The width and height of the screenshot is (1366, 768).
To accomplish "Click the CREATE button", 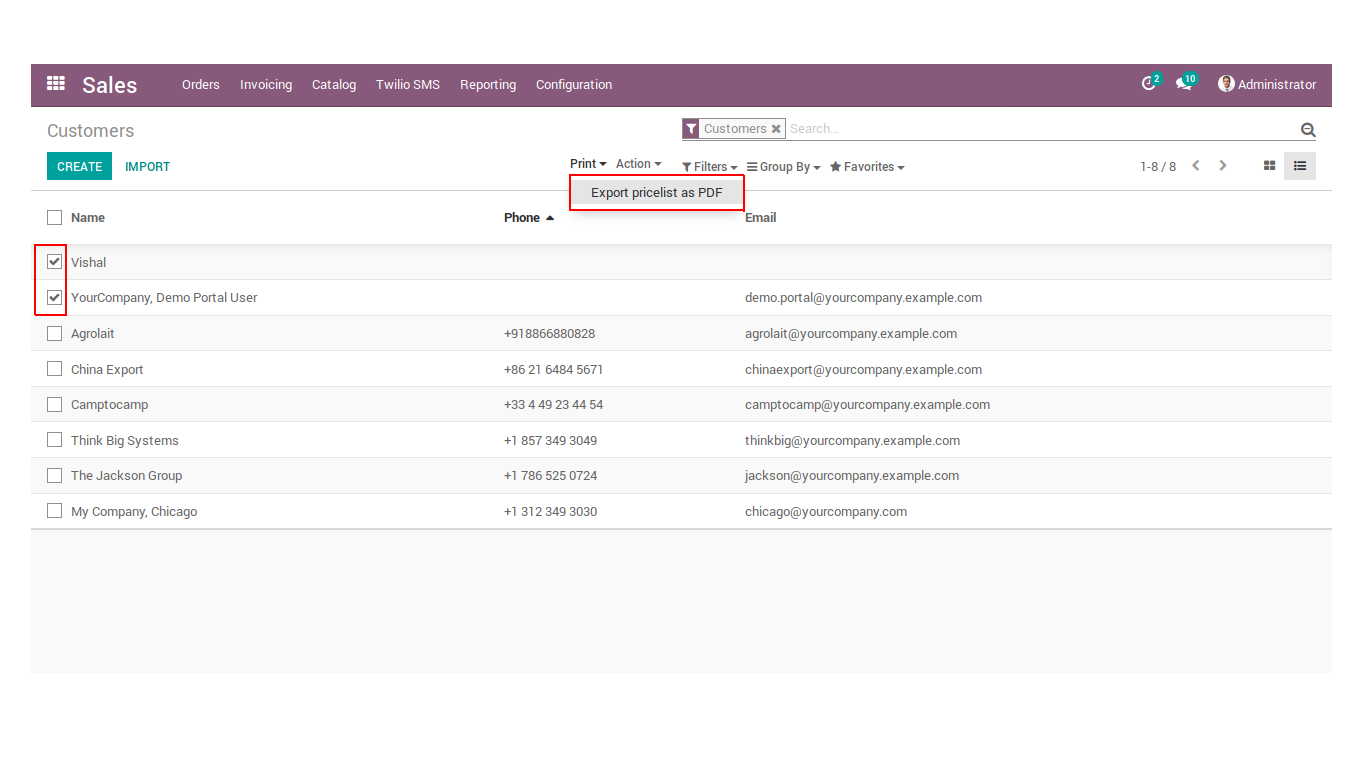I will [x=79, y=166].
